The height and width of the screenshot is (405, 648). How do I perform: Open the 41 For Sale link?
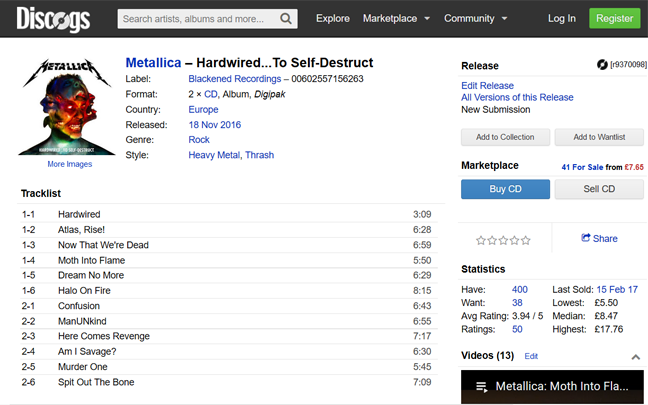coord(582,167)
